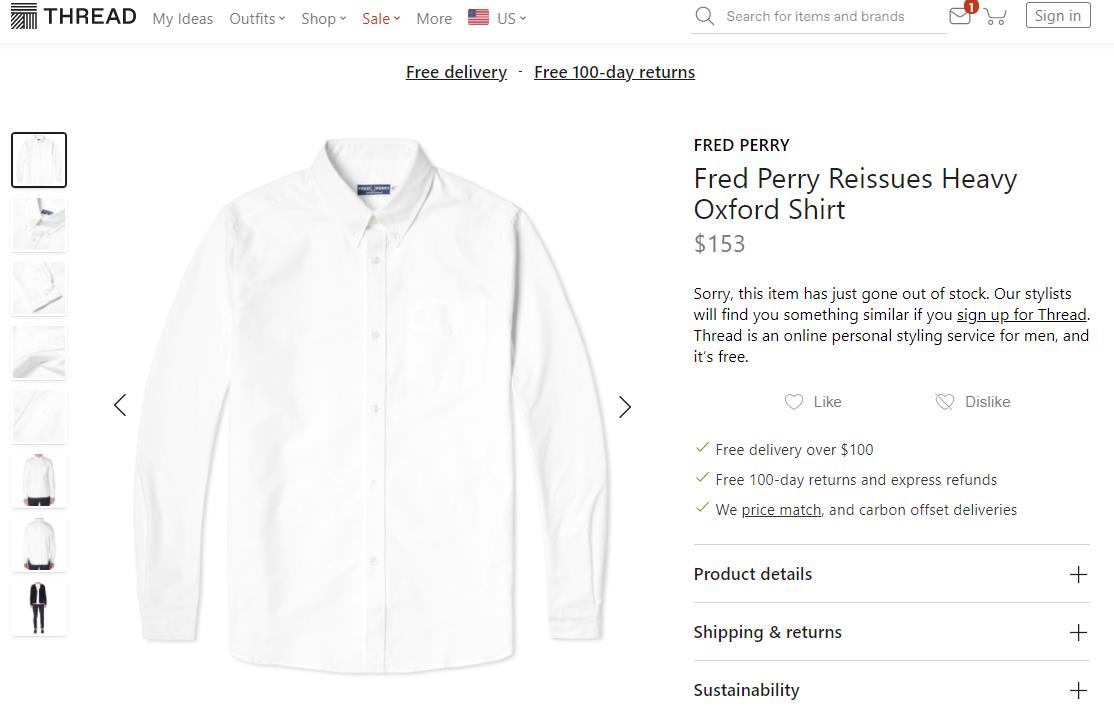Show next product image arrow
The width and height of the screenshot is (1114, 715).
click(625, 406)
